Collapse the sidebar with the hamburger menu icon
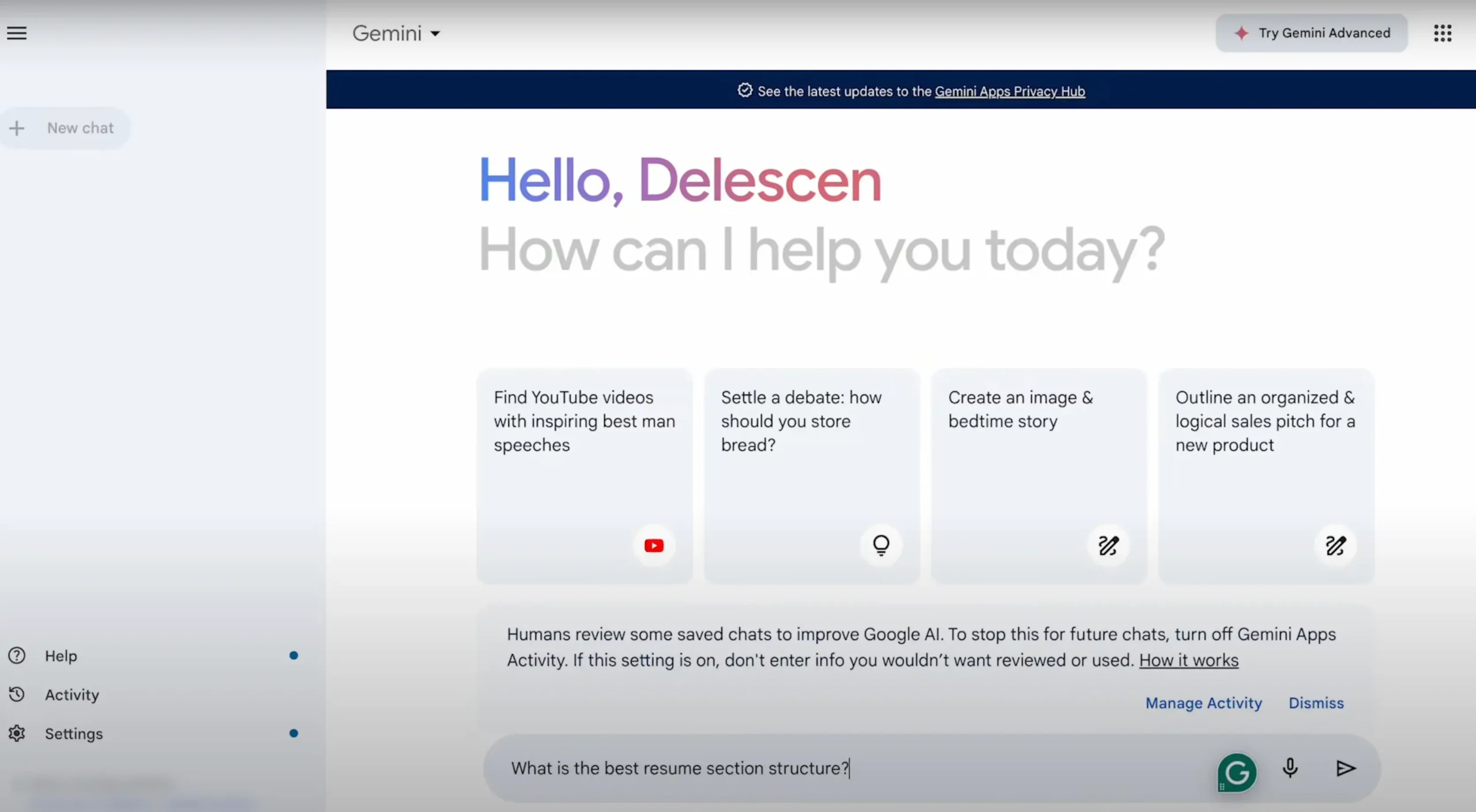This screenshot has height=812, width=1476. (x=17, y=33)
